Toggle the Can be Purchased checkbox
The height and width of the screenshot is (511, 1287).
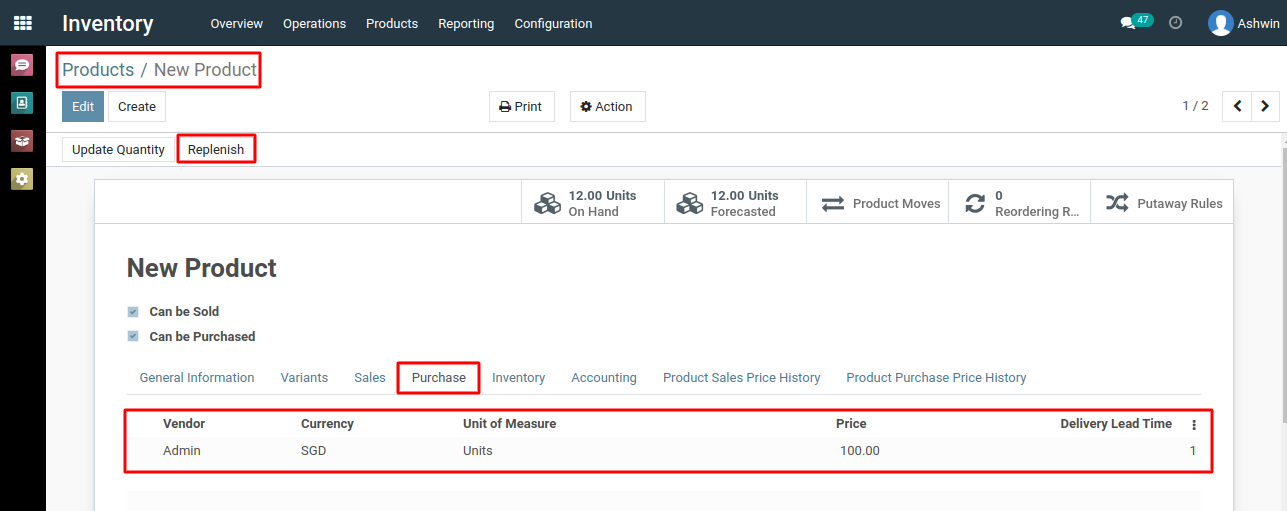pyautogui.click(x=133, y=337)
